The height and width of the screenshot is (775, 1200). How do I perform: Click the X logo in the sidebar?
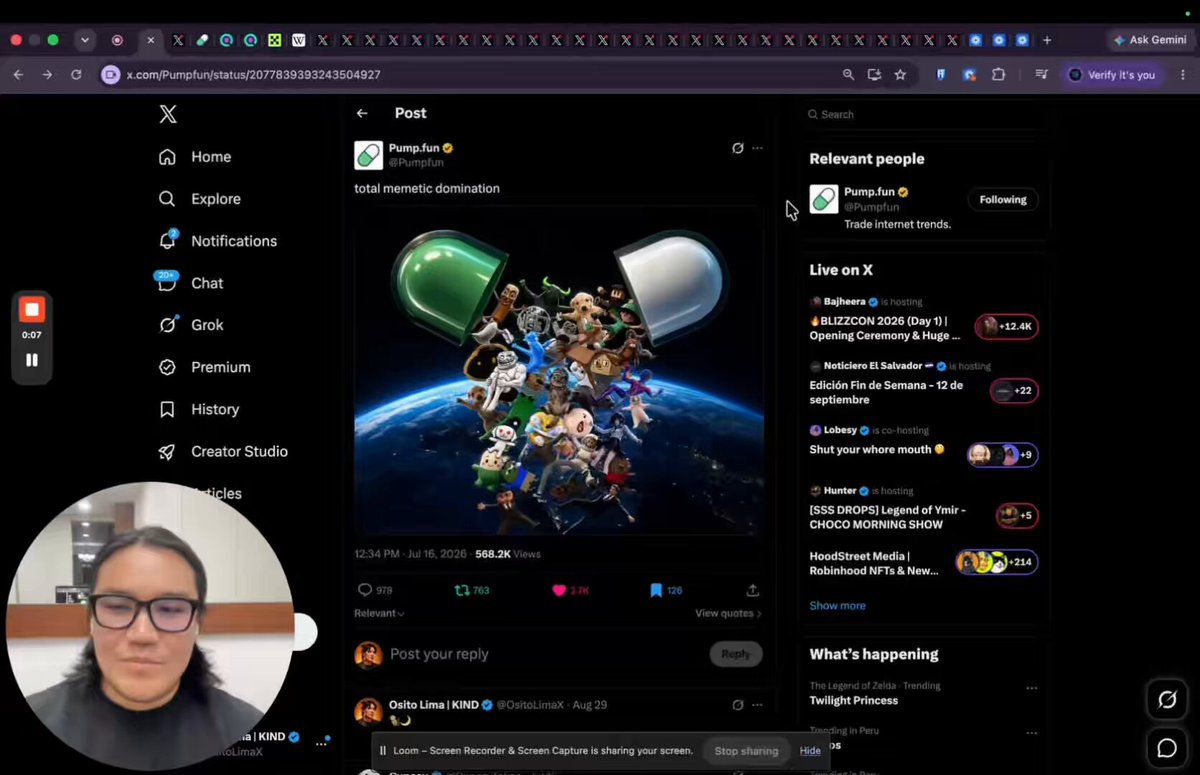click(x=168, y=114)
